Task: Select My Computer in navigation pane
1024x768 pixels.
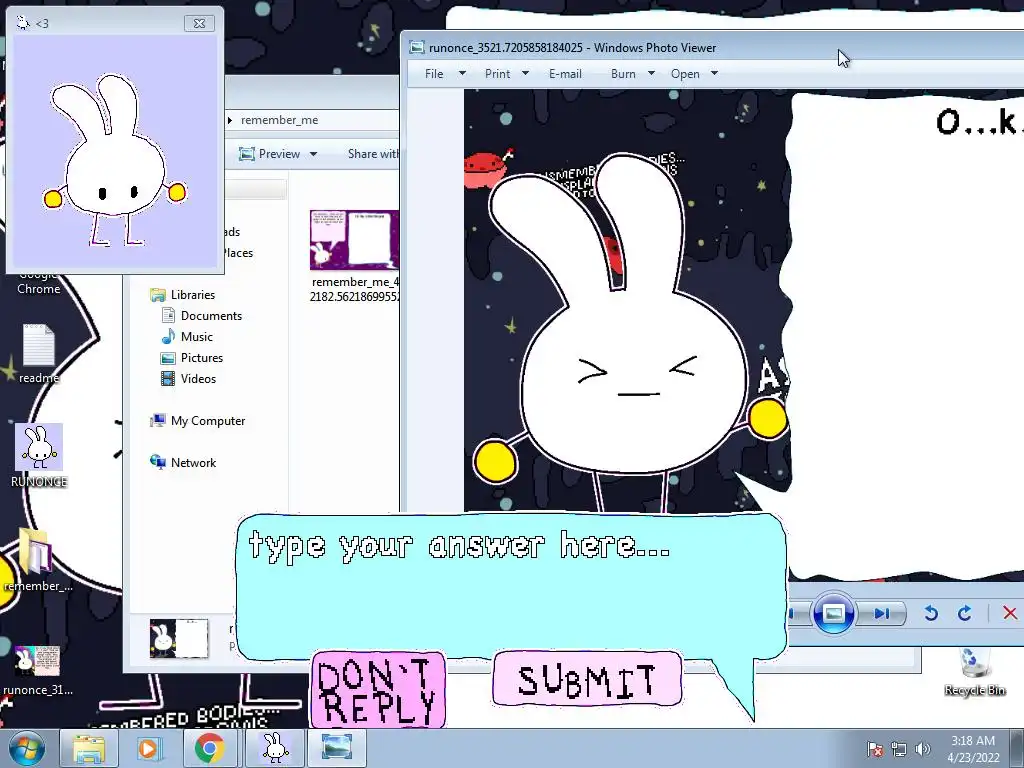Action: [x=198, y=421]
